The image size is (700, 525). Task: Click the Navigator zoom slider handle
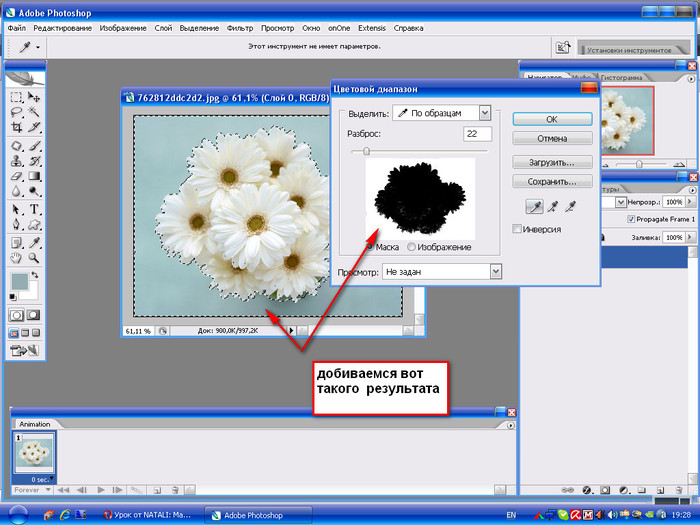click(639, 164)
